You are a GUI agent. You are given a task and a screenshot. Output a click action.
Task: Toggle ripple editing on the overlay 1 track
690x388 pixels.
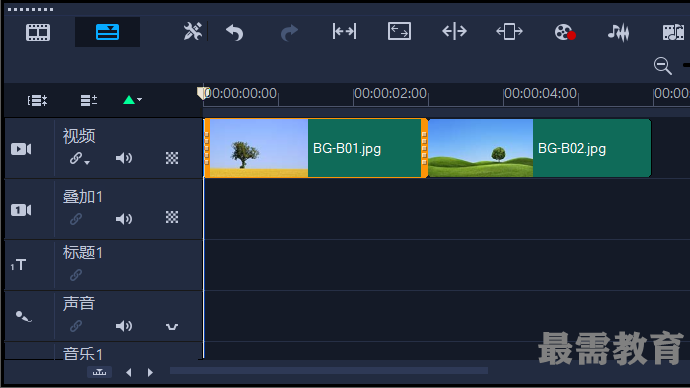pyautogui.click(x=76, y=219)
